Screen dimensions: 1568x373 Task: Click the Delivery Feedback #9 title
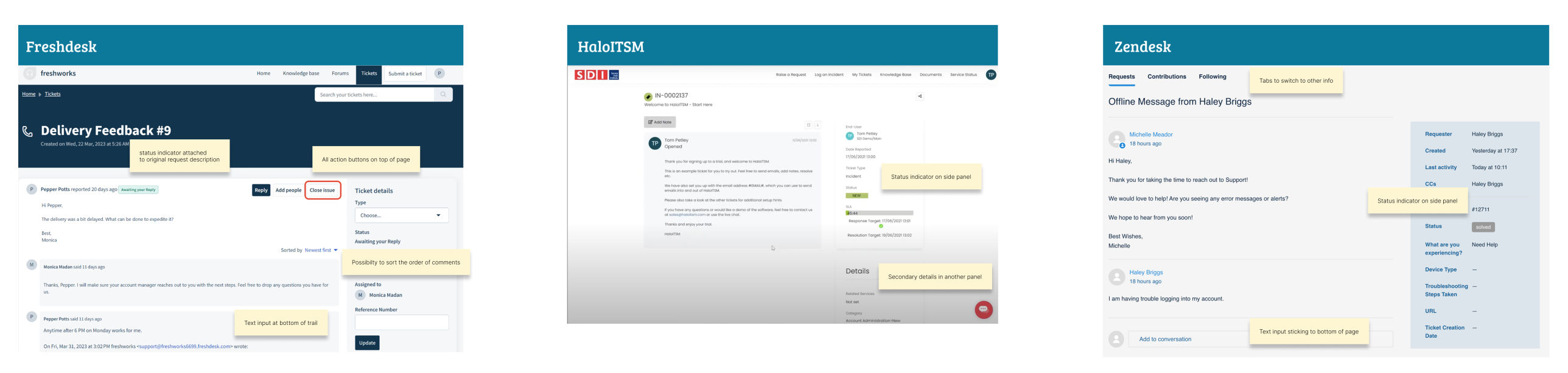[106, 130]
